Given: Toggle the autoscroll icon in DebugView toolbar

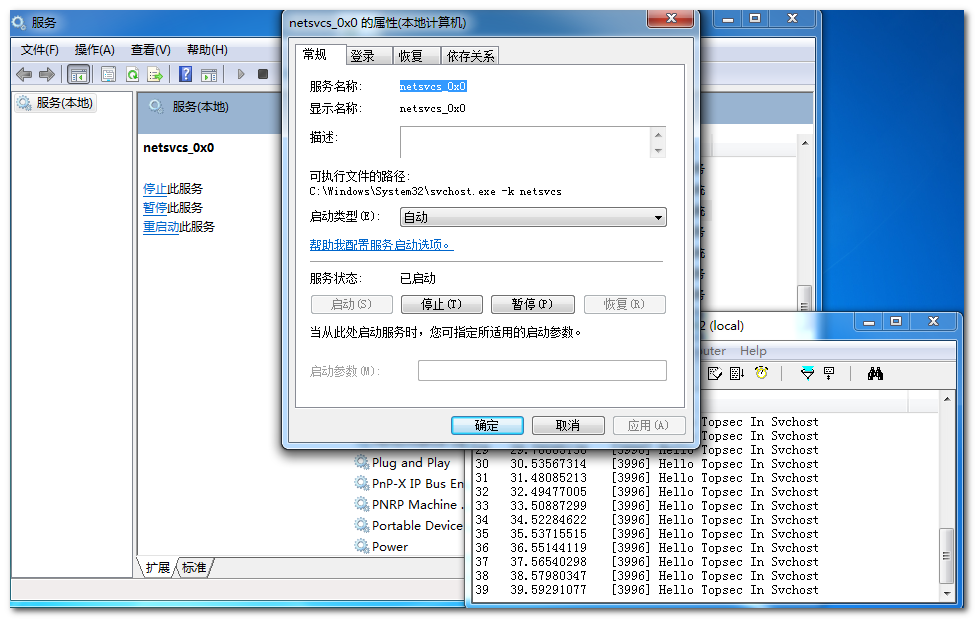Looking at the screenshot, I should [x=737, y=373].
